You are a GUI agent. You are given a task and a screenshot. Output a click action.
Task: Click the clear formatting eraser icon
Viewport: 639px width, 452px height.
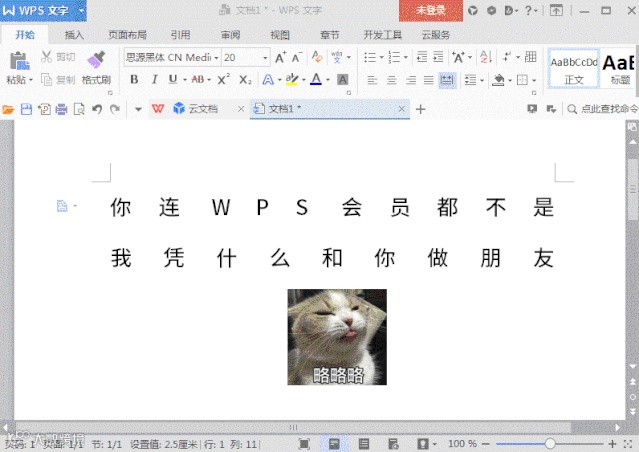pyautogui.click(x=317, y=57)
